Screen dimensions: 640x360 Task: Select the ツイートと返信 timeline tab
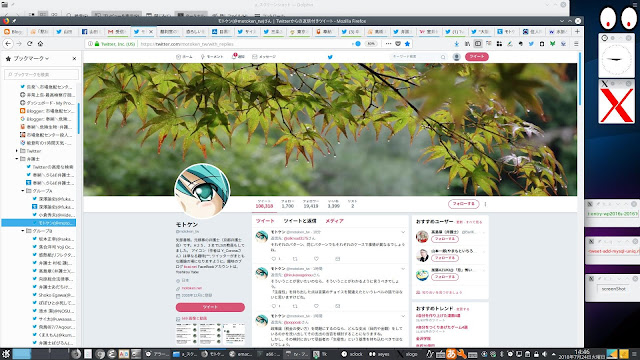coord(300,221)
